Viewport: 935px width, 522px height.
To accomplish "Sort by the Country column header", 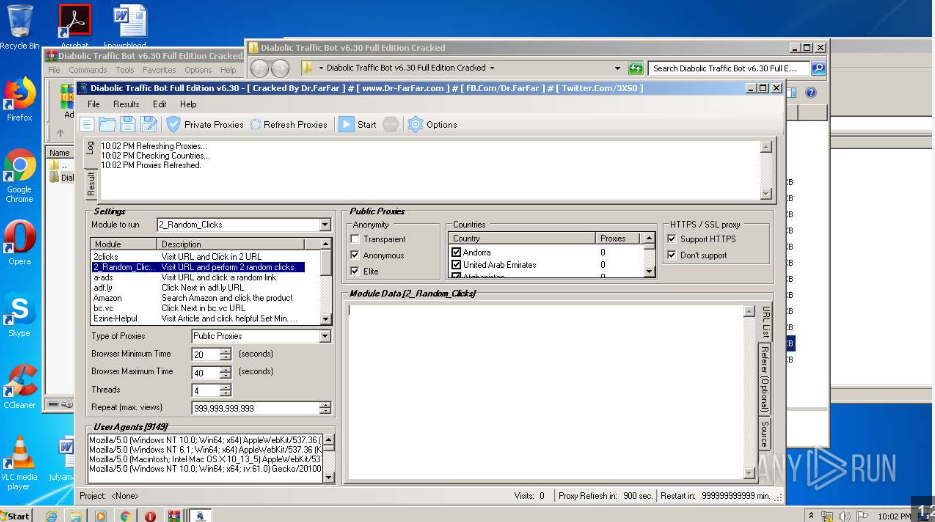I will [522, 238].
